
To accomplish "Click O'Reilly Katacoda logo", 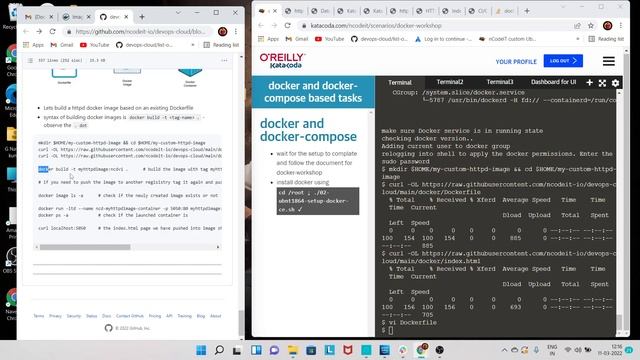I will coord(282,61).
